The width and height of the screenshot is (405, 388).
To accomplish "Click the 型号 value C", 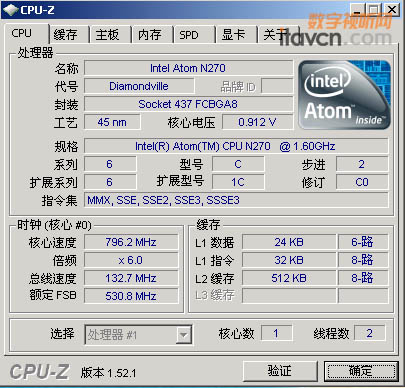I will 238,164.
